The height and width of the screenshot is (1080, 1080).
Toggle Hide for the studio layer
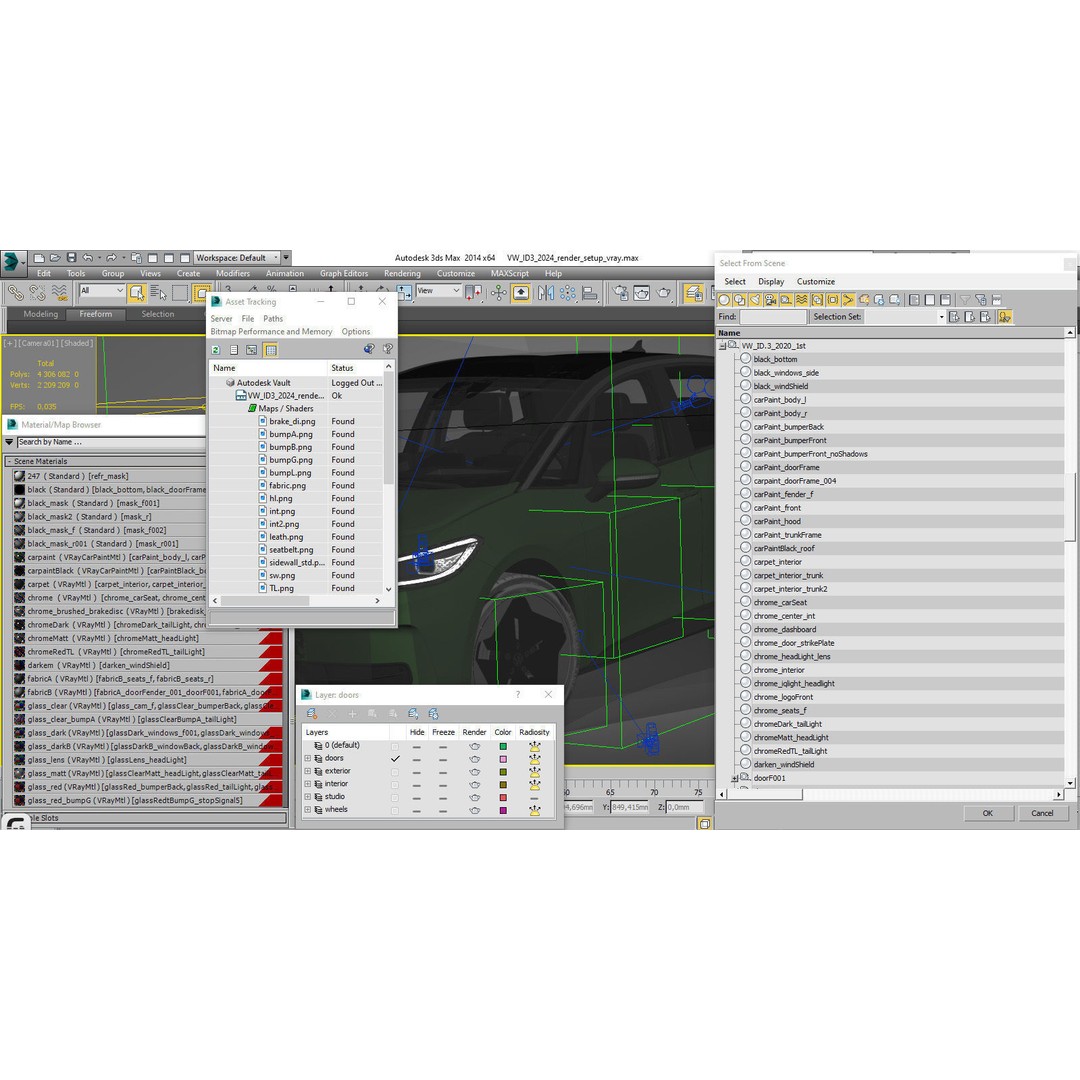[x=417, y=798]
